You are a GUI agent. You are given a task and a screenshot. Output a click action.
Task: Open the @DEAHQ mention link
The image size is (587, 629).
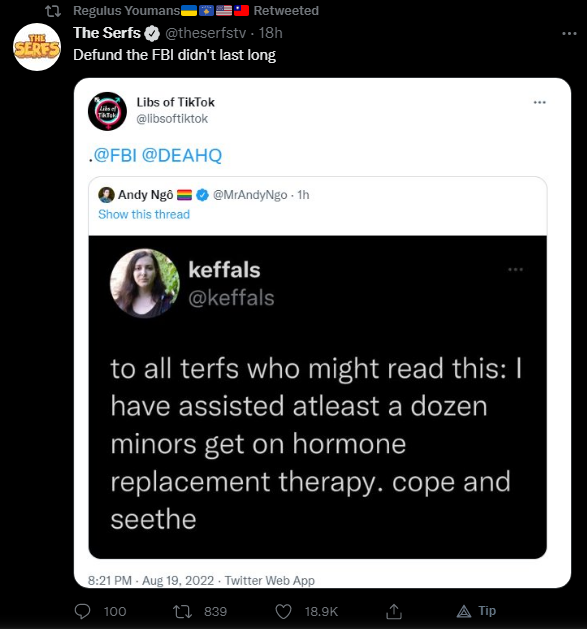coord(182,155)
